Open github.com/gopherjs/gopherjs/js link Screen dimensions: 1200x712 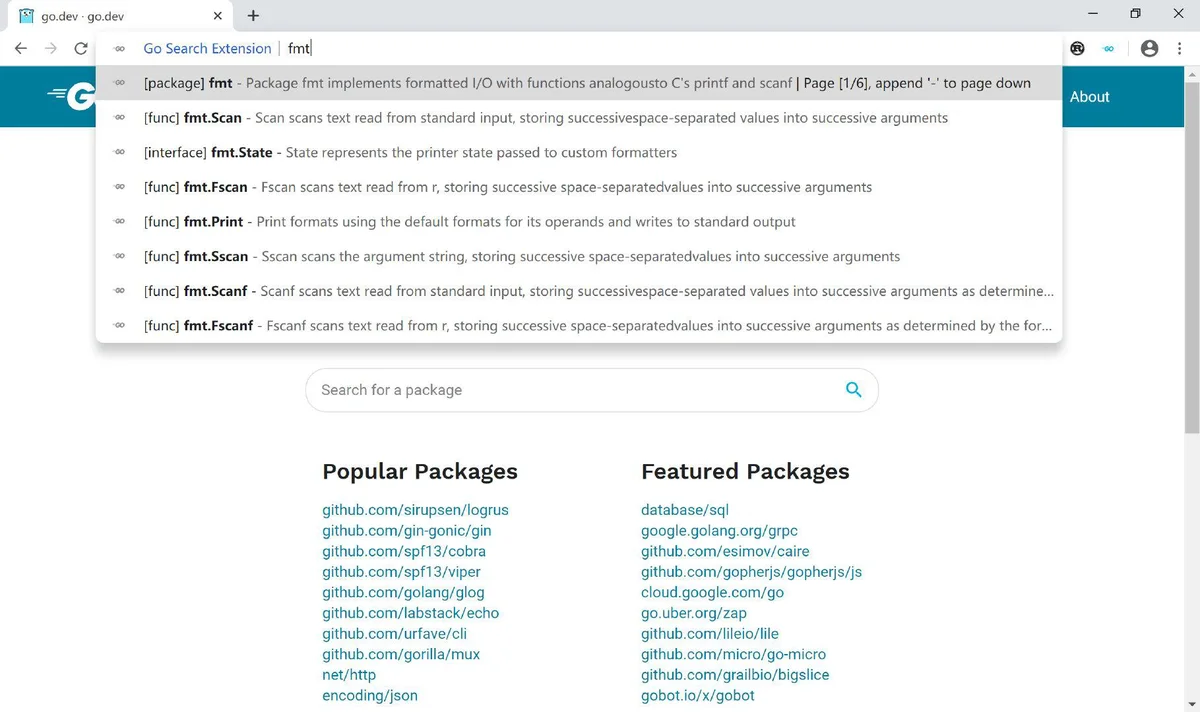click(x=751, y=572)
